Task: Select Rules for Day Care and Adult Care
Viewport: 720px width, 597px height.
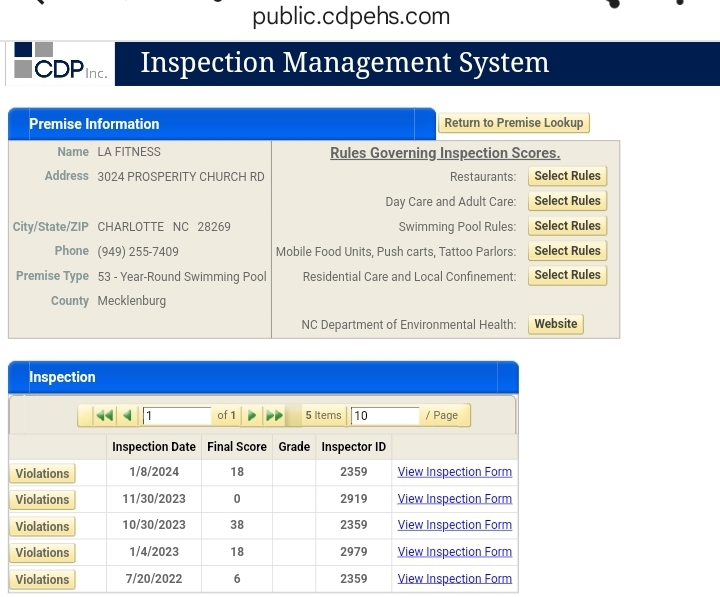Action: pyautogui.click(x=567, y=201)
